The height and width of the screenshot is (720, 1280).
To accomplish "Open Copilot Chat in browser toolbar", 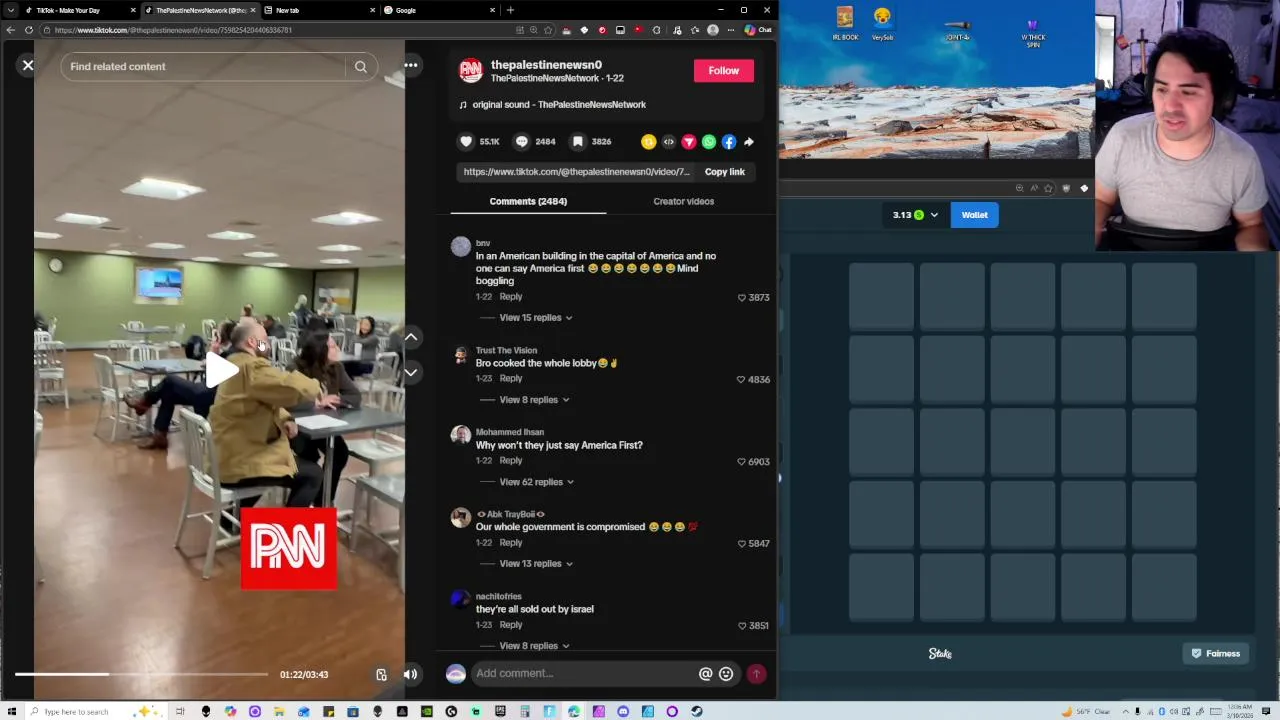I will point(758,30).
